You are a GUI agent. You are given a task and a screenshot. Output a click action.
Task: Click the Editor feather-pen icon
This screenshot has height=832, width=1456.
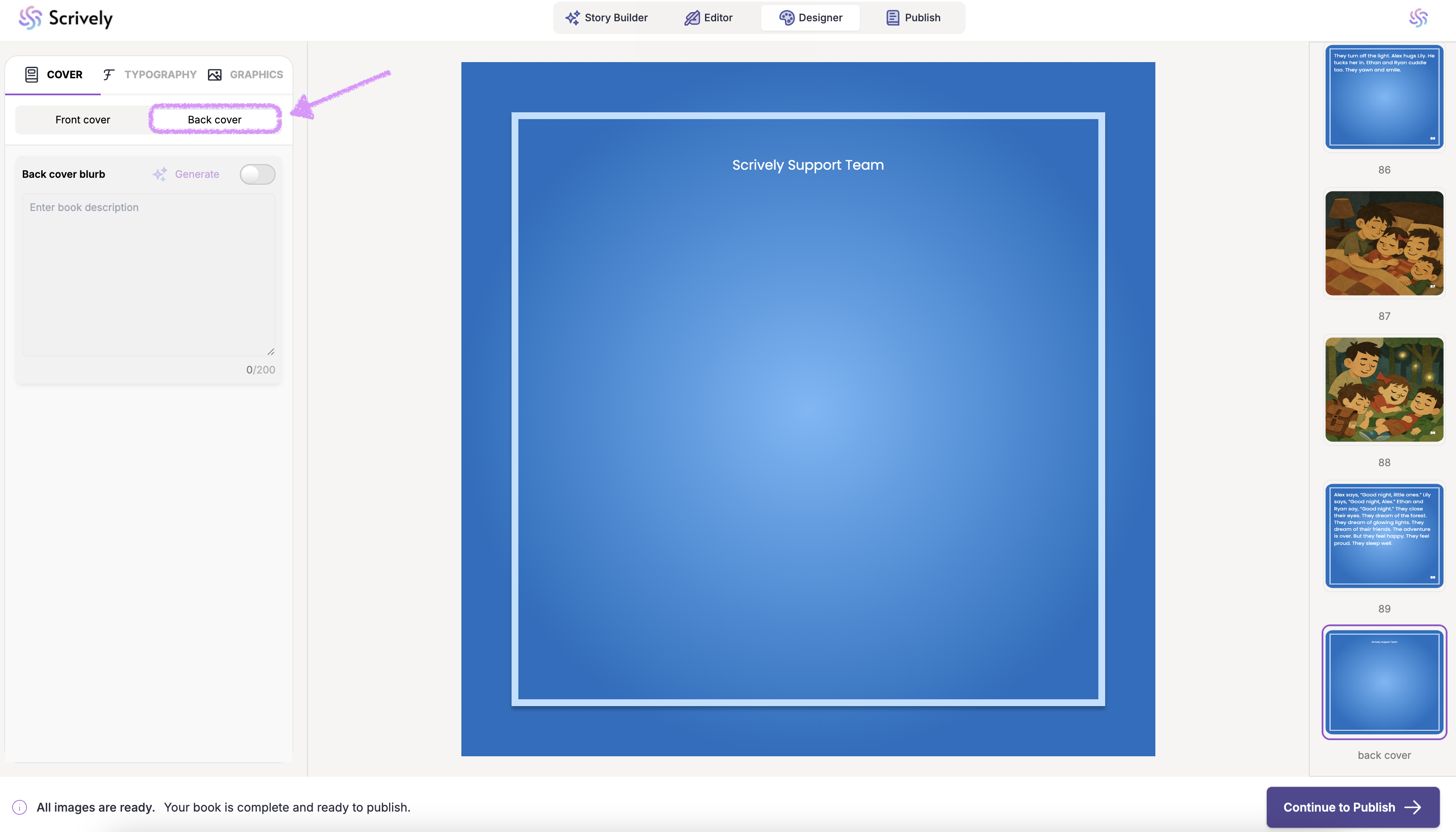click(x=692, y=18)
